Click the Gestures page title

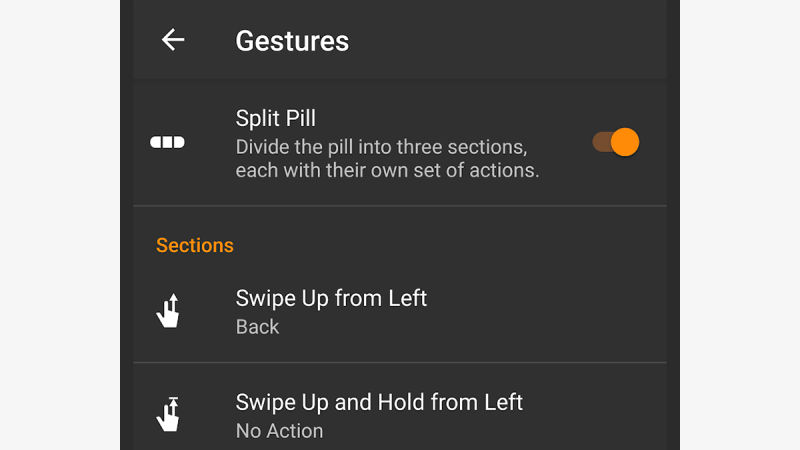pos(292,41)
